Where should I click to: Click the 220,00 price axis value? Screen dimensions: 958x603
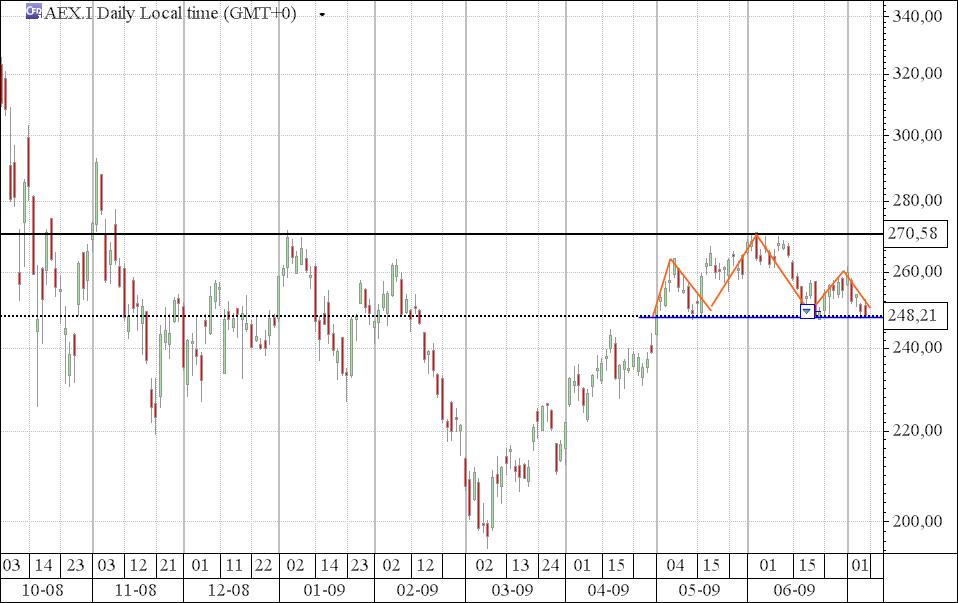(916, 431)
